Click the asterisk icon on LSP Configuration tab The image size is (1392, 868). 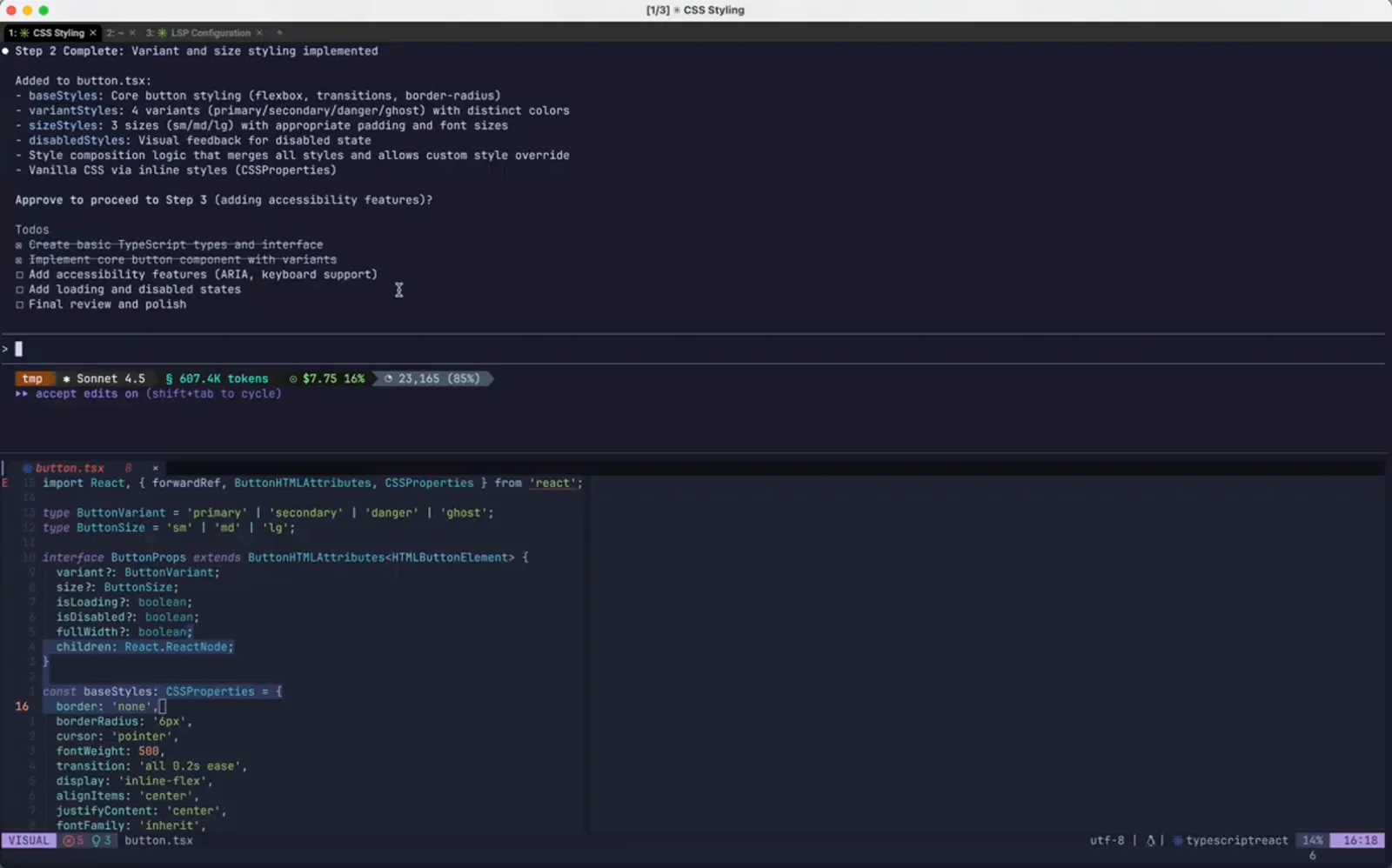(x=162, y=33)
